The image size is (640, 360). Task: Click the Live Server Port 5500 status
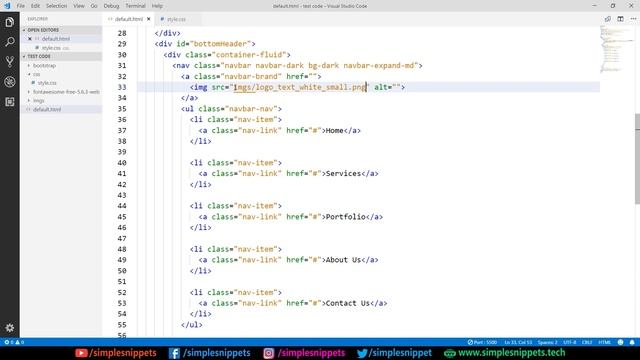pyautogui.click(x=482, y=342)
